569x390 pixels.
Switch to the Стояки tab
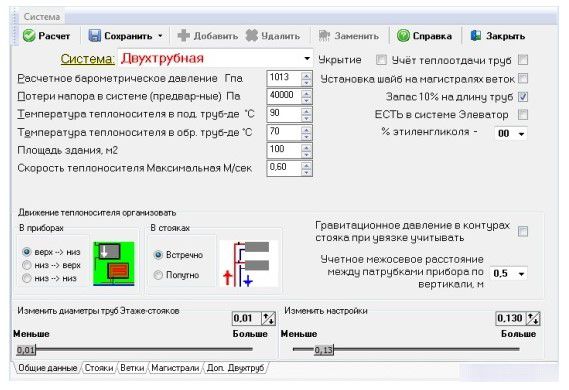click(99, 368)
